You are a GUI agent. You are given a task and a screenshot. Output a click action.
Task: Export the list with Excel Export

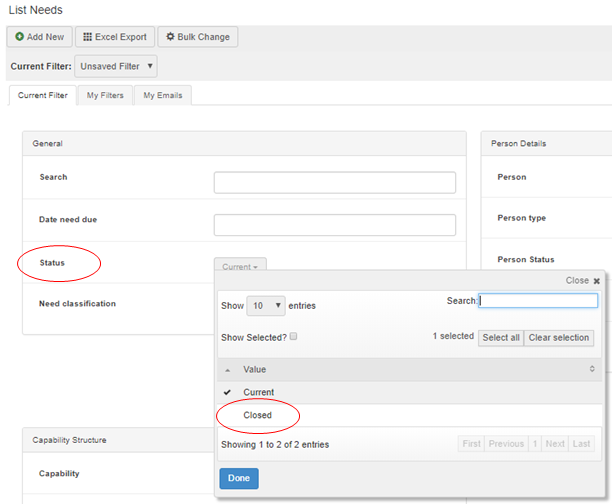114,37
